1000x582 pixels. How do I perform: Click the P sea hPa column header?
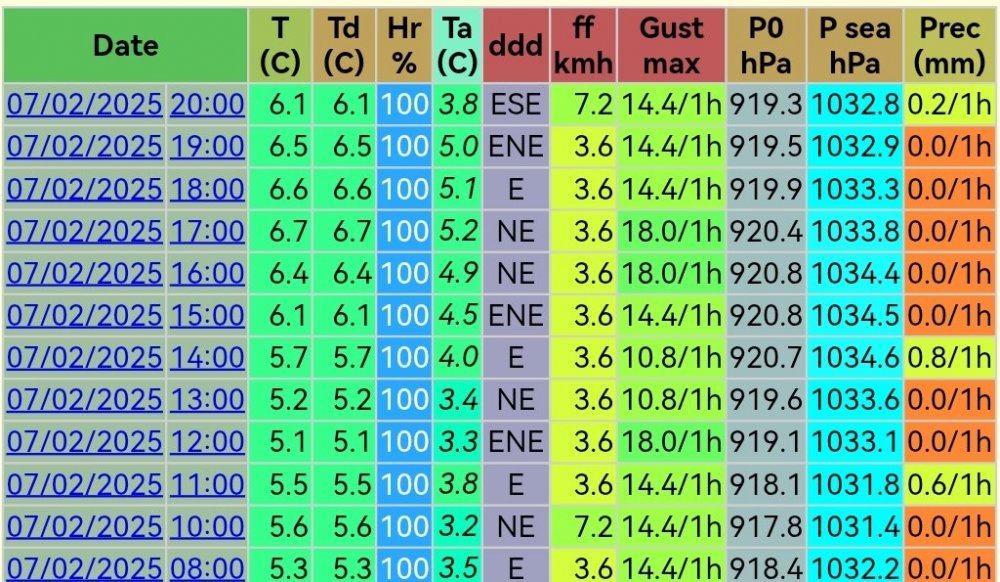click(x=855, y=45)
